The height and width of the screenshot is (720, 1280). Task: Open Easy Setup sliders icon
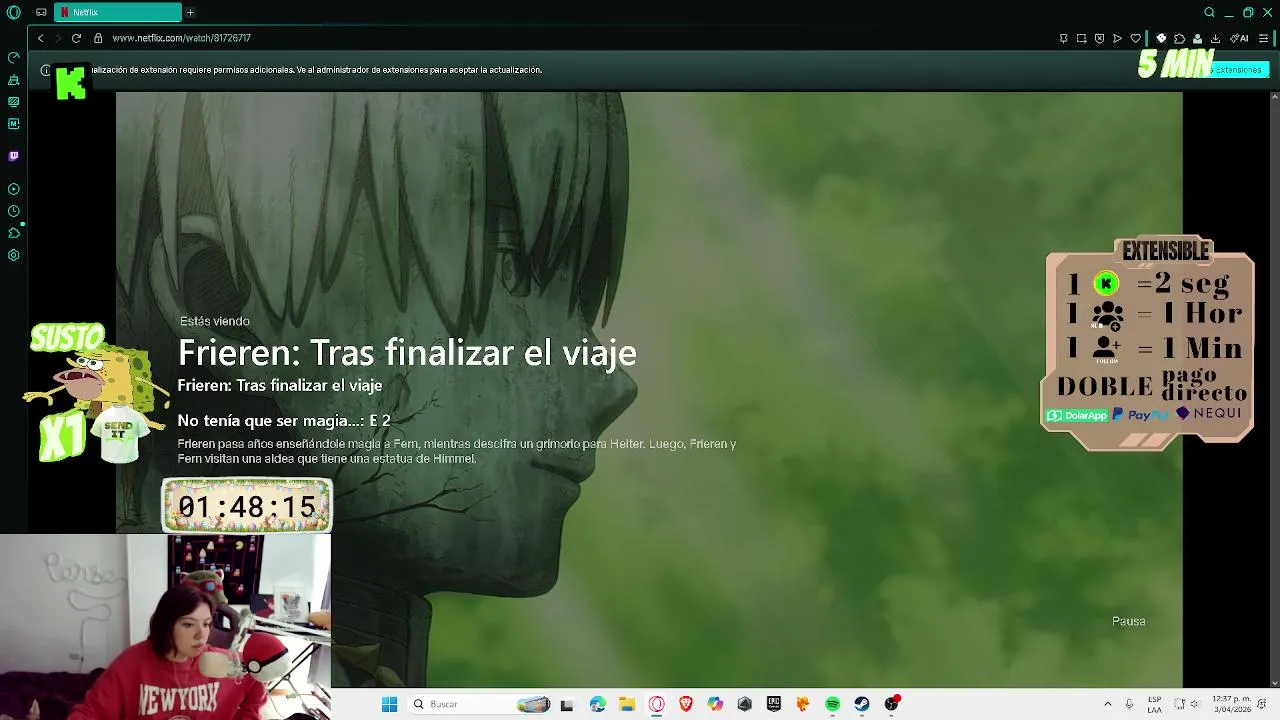(x=1263, y=38)
